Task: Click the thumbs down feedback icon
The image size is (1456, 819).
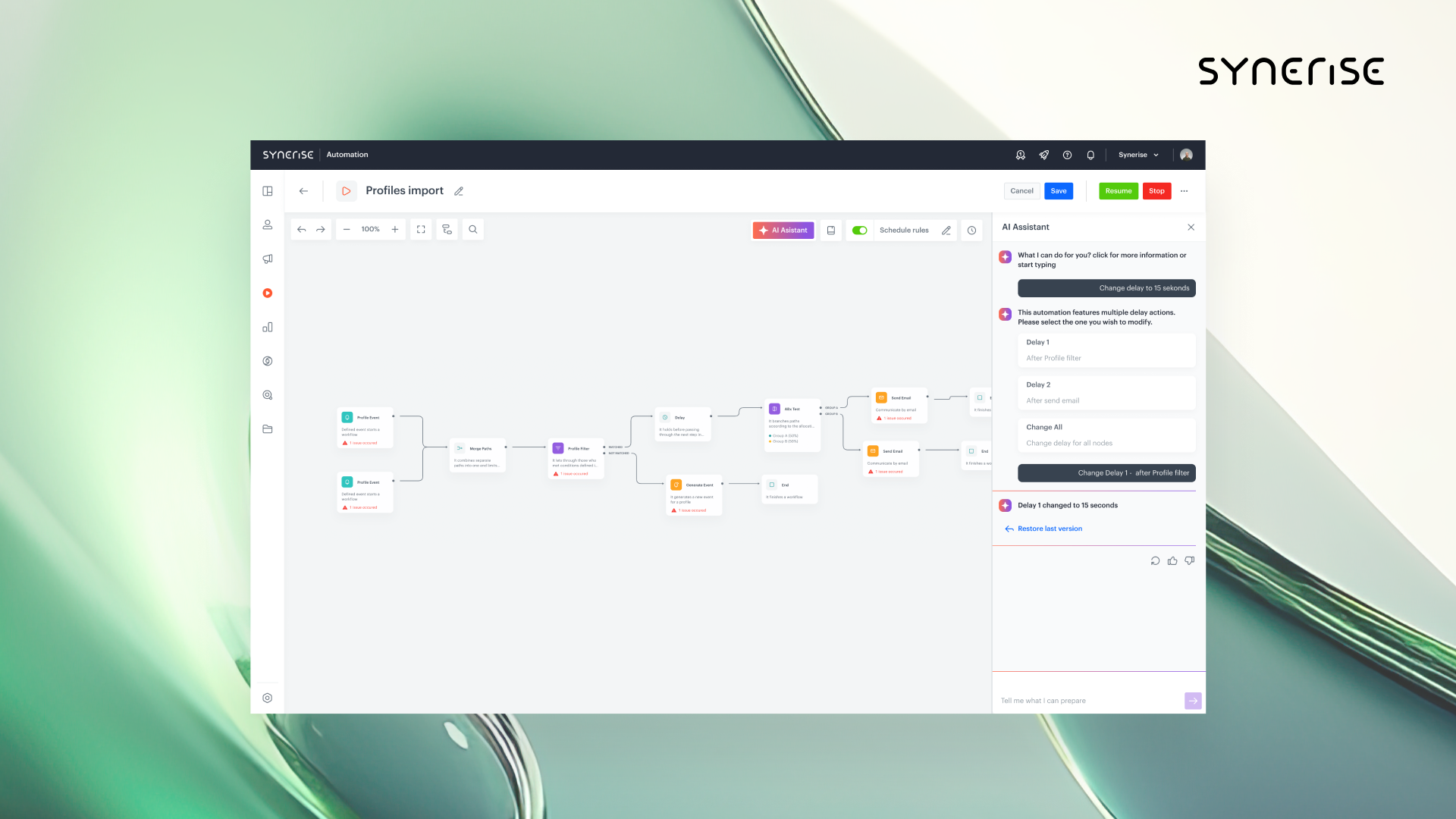Action: click(1189, 561)
